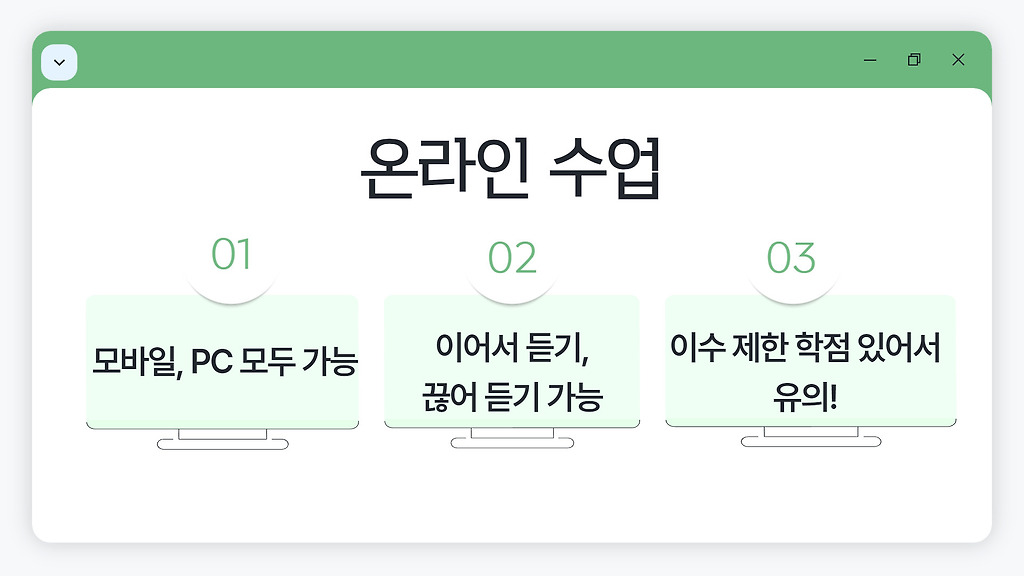The image size is (1024, 576).
Task: Select the 02 number badge
Action: [512, 257]
